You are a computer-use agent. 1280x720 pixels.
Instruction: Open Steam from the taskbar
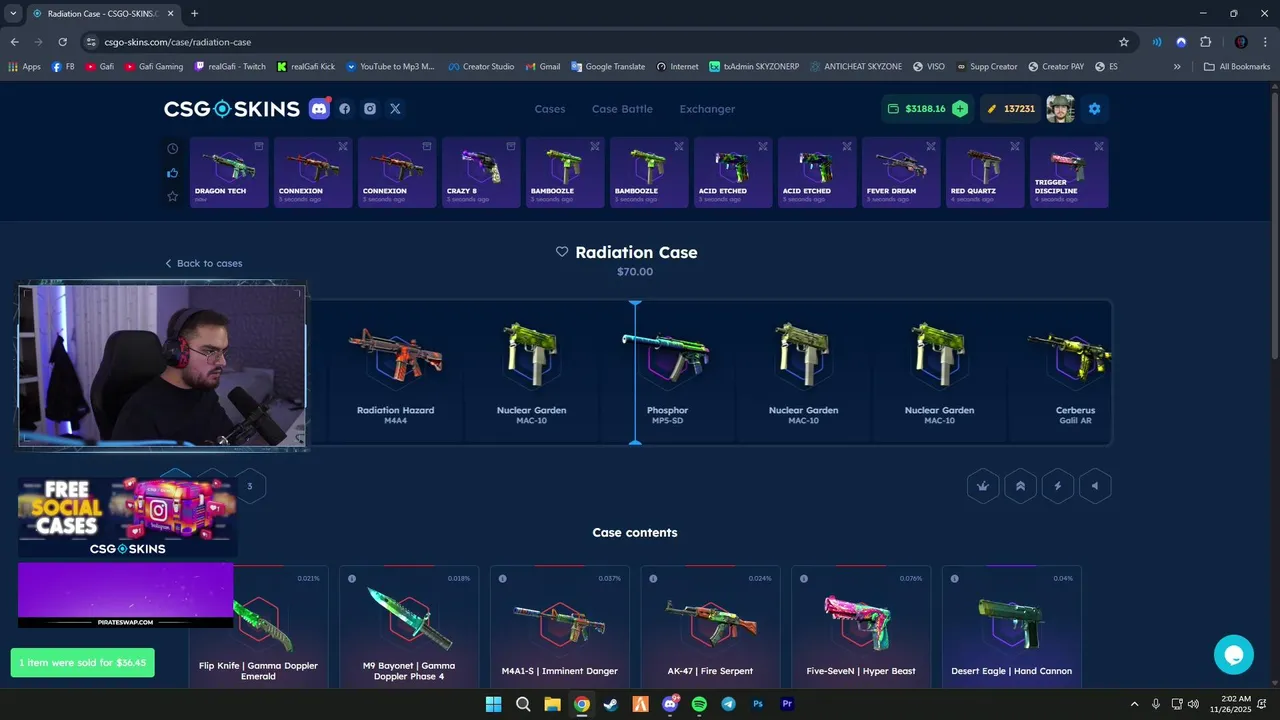coord(611,704)
